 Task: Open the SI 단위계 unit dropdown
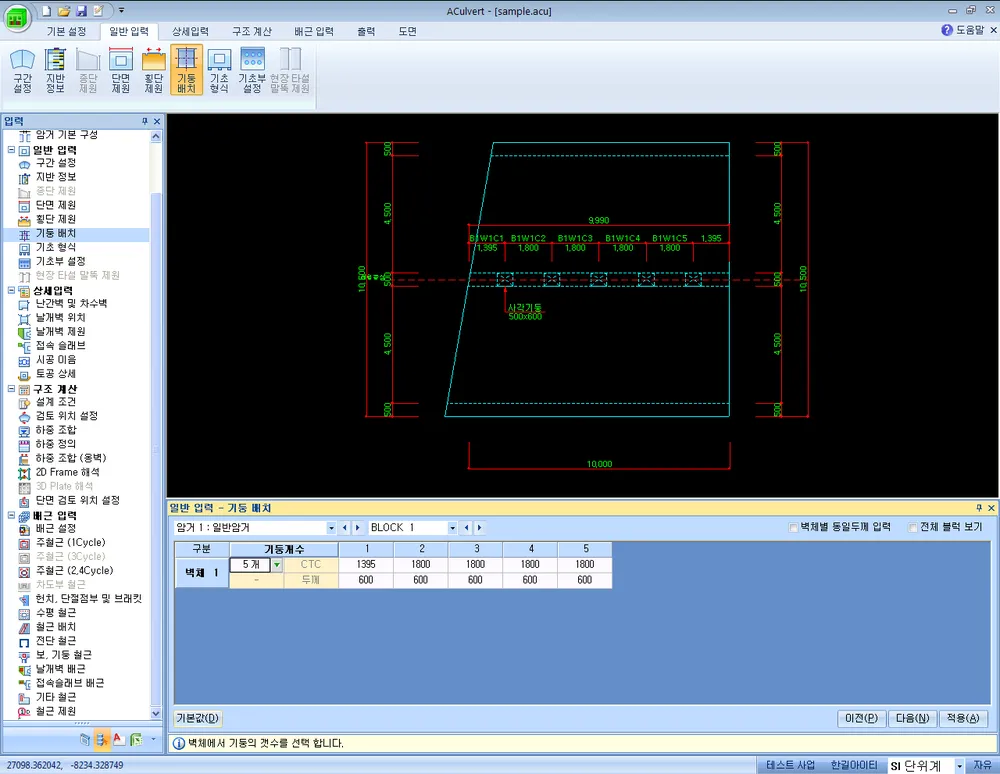(959, 766)
